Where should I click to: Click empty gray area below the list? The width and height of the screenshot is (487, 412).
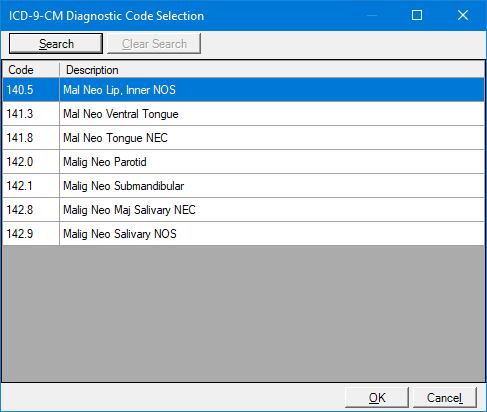(243, 313)
